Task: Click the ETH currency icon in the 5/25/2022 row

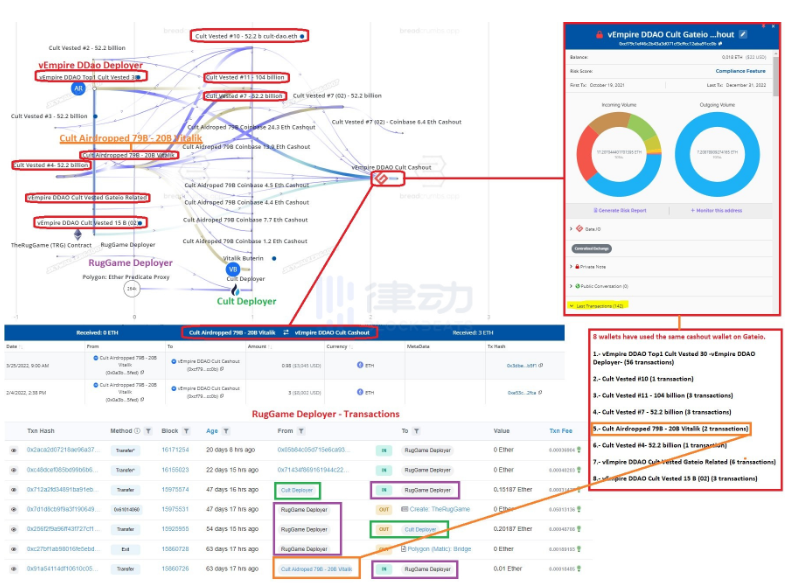Action: click(x=360, y=365)
